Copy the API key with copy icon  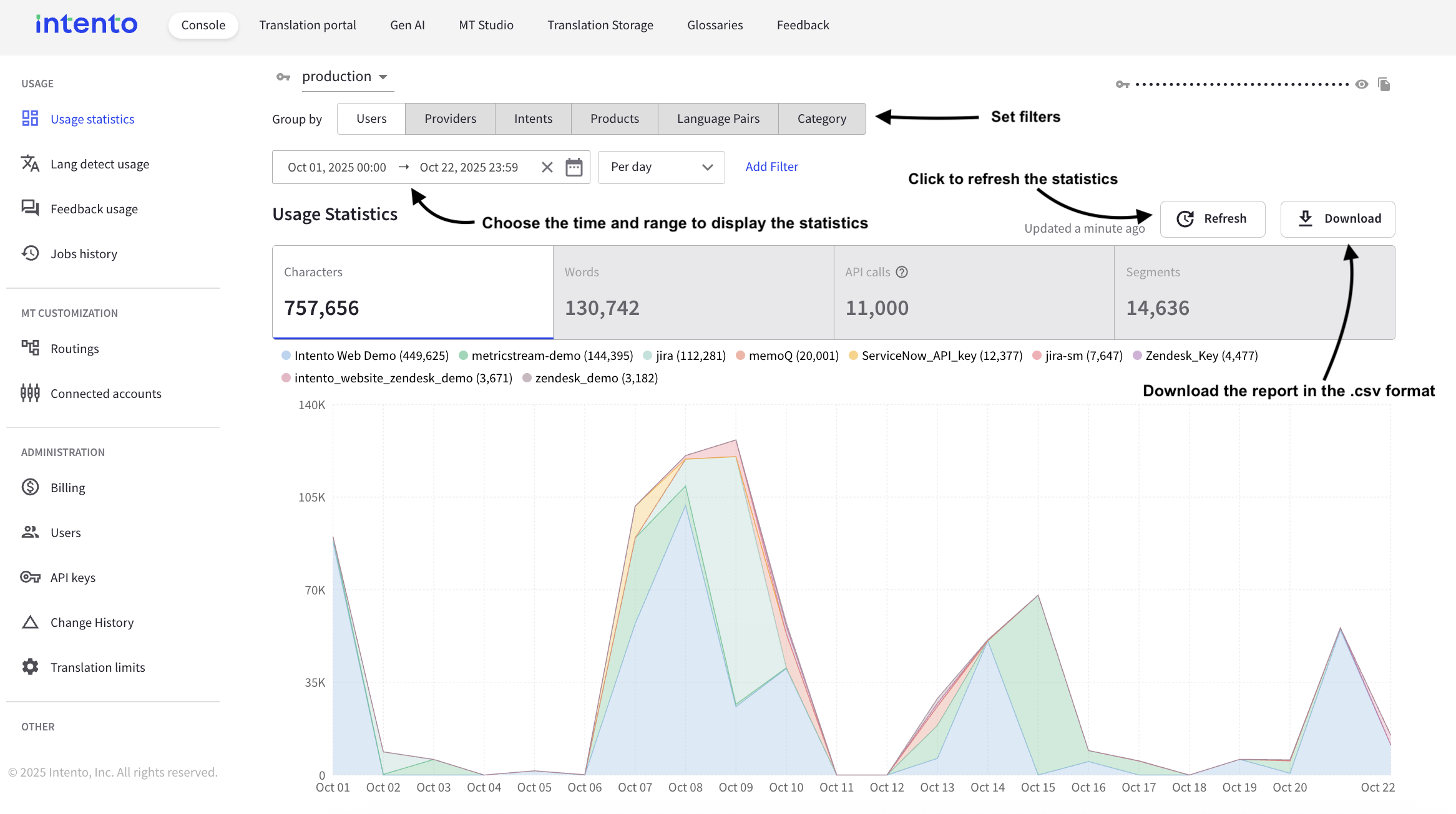[1384, 84]
